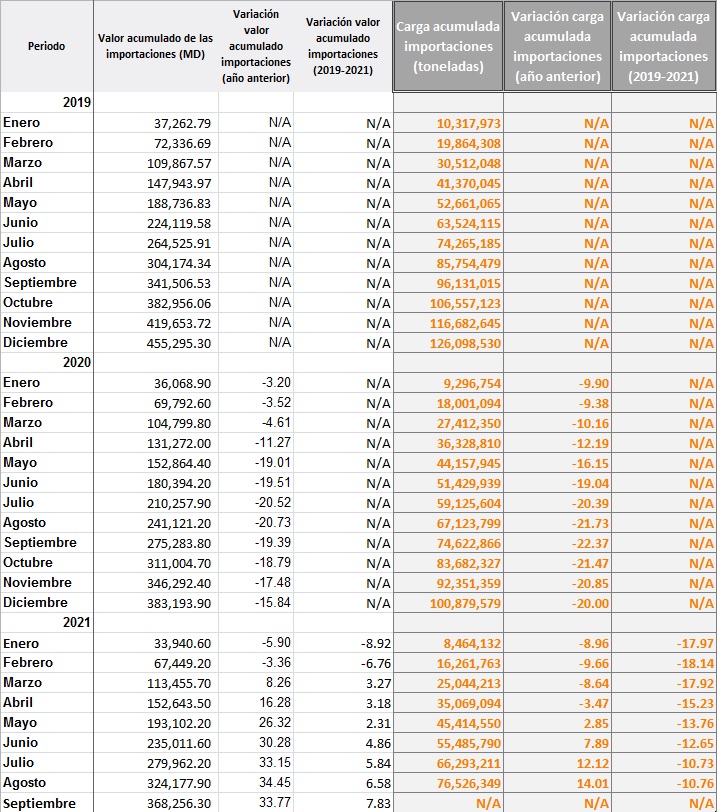The height and width of the screenshot is (812, 717).
Task: Select cargo variation cell -17.97
Action: [664, 643]
